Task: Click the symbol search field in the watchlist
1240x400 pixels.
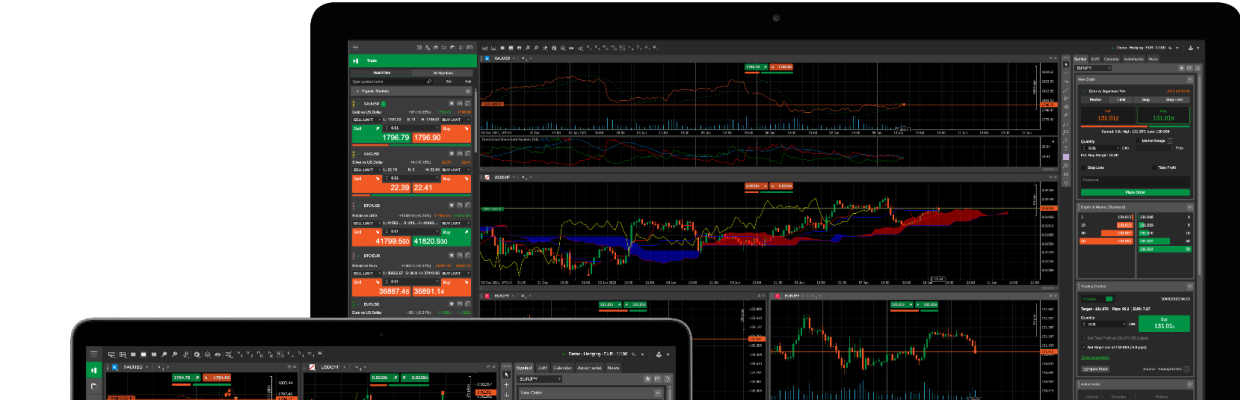Action: [391, 81]
